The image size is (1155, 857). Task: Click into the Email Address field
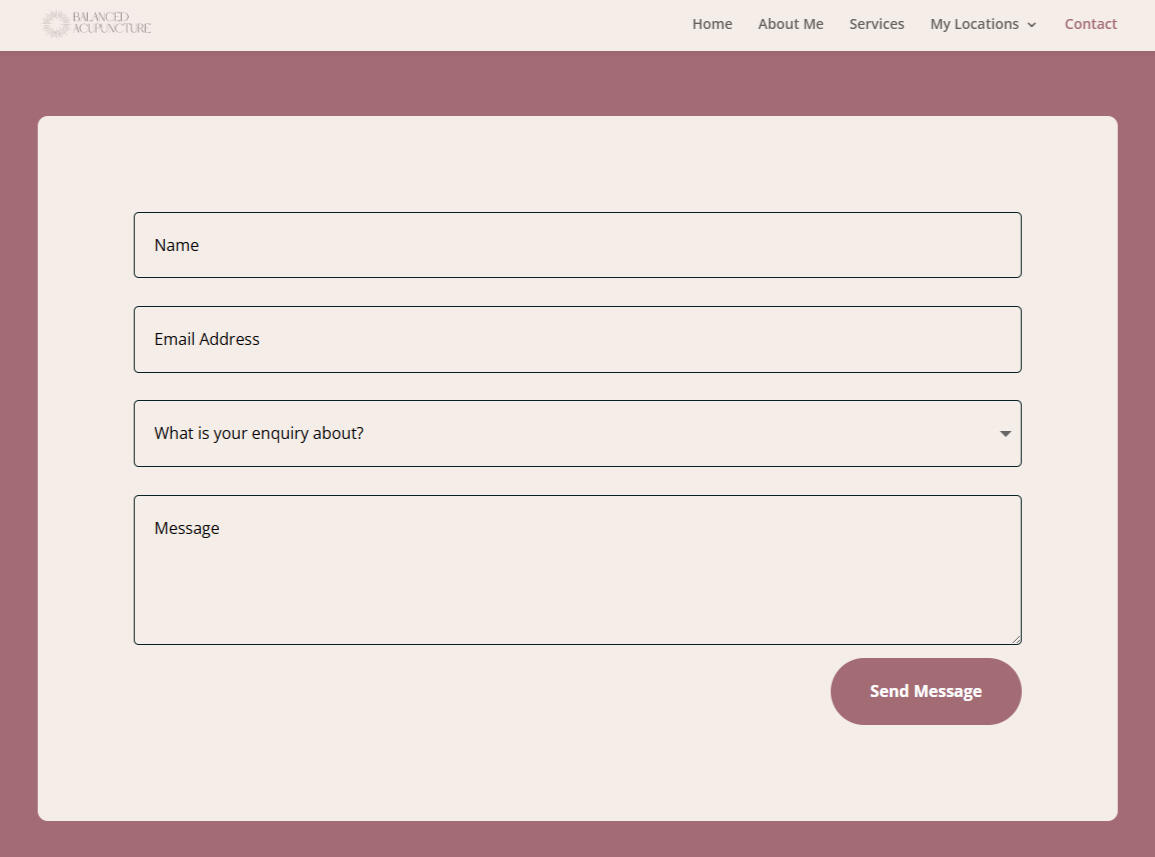click(x=577, y=339)
